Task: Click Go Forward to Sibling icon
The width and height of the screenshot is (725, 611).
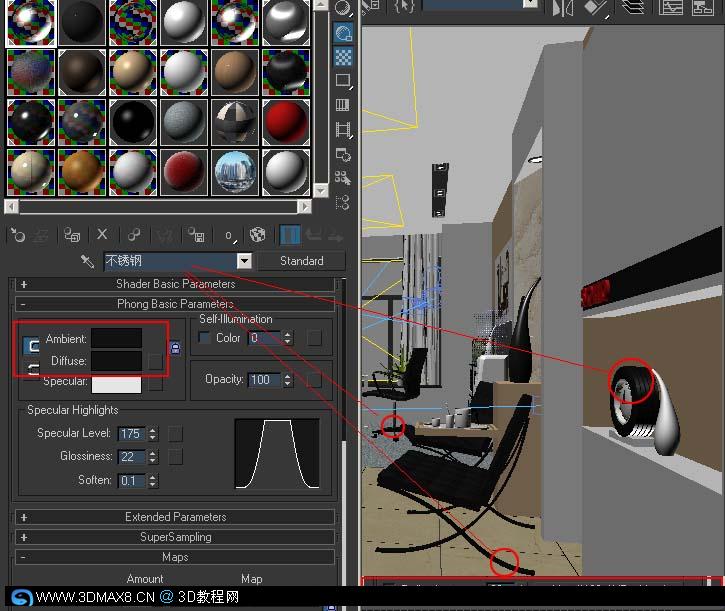Action: click(336, 236)
